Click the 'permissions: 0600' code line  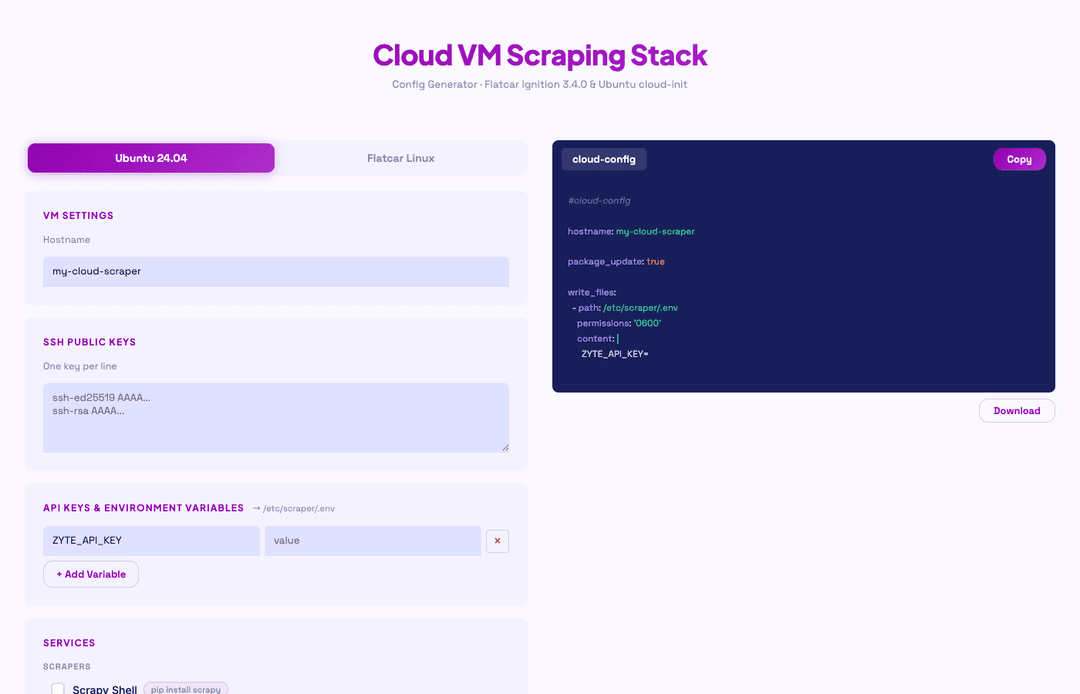pyautogui.click(x=619, y=323)
